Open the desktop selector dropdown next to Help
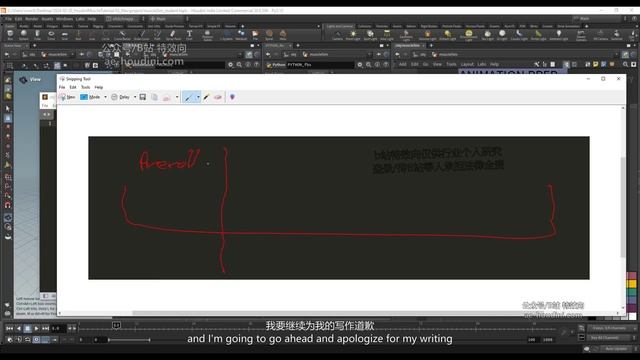The width and height of the screenshot is (640, 360). [124, 19]
